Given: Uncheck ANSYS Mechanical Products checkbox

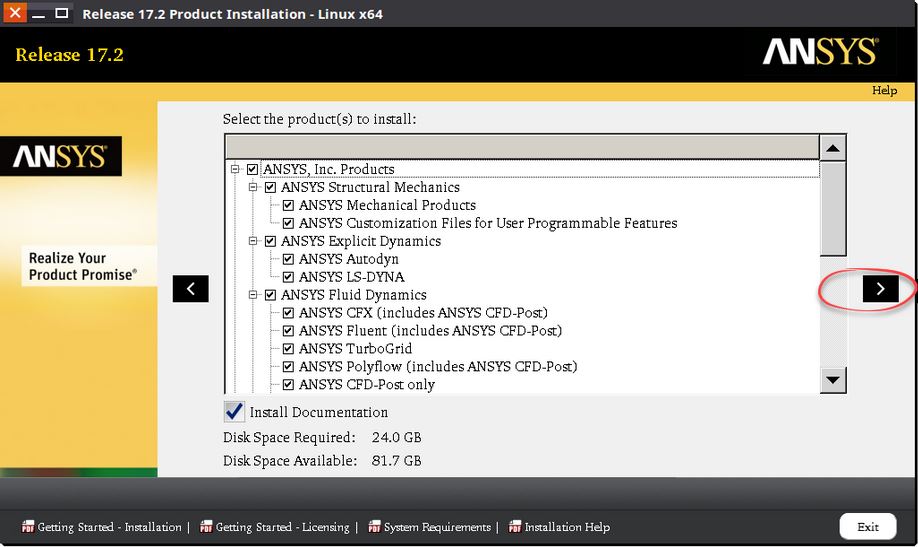Looking at the screenshot, I should (x=288, y=206).
